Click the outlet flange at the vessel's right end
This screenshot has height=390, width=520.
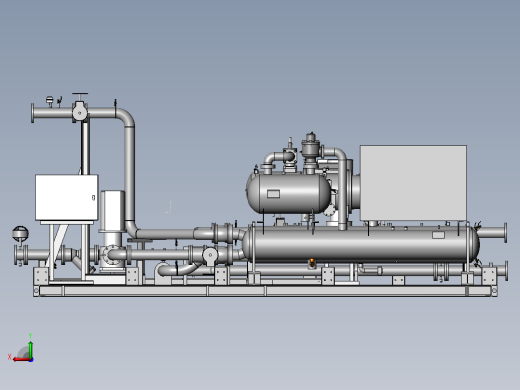point(505,233)
